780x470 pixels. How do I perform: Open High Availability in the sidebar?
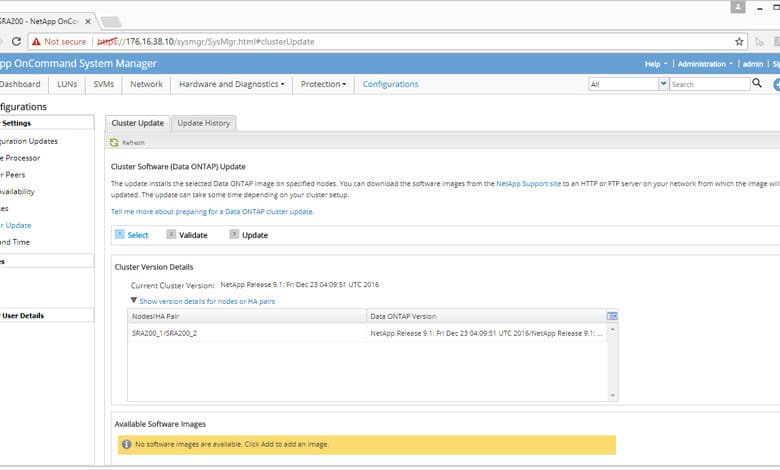pos(17,192)
